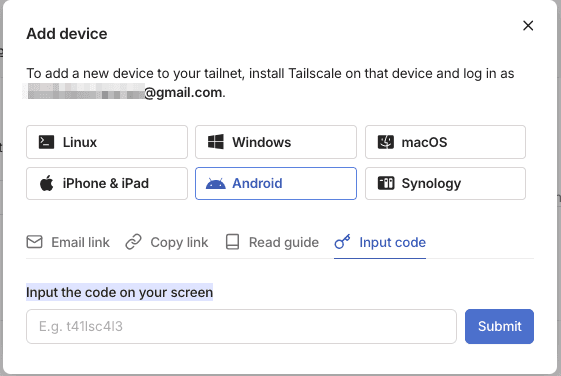The height and width of the screenshot is (376, 561).
Task: Click the Apple logo icon
Action: click(47, 183)
